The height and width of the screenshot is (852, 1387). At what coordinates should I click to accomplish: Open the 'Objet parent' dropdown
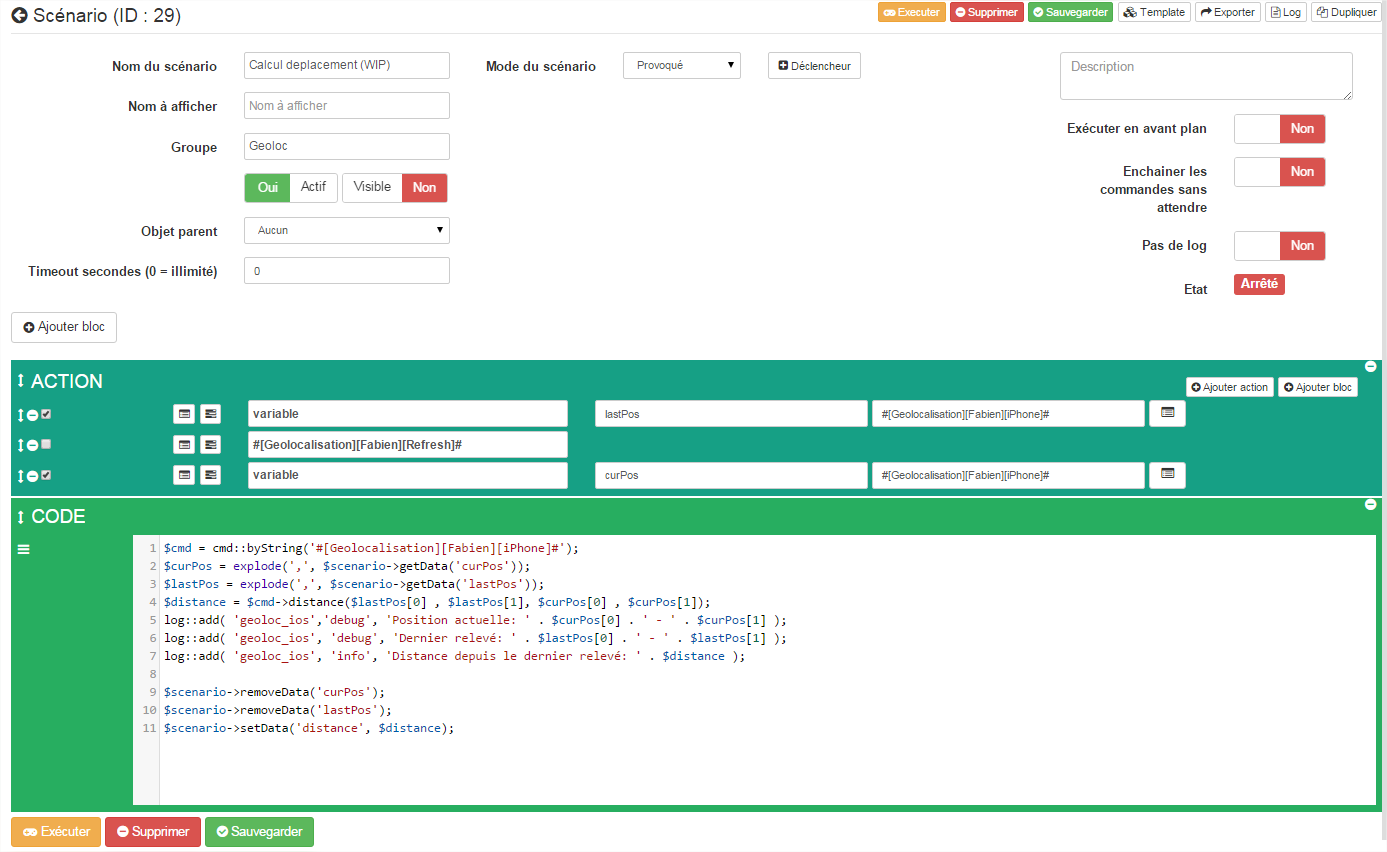click(x=346, y=230)
